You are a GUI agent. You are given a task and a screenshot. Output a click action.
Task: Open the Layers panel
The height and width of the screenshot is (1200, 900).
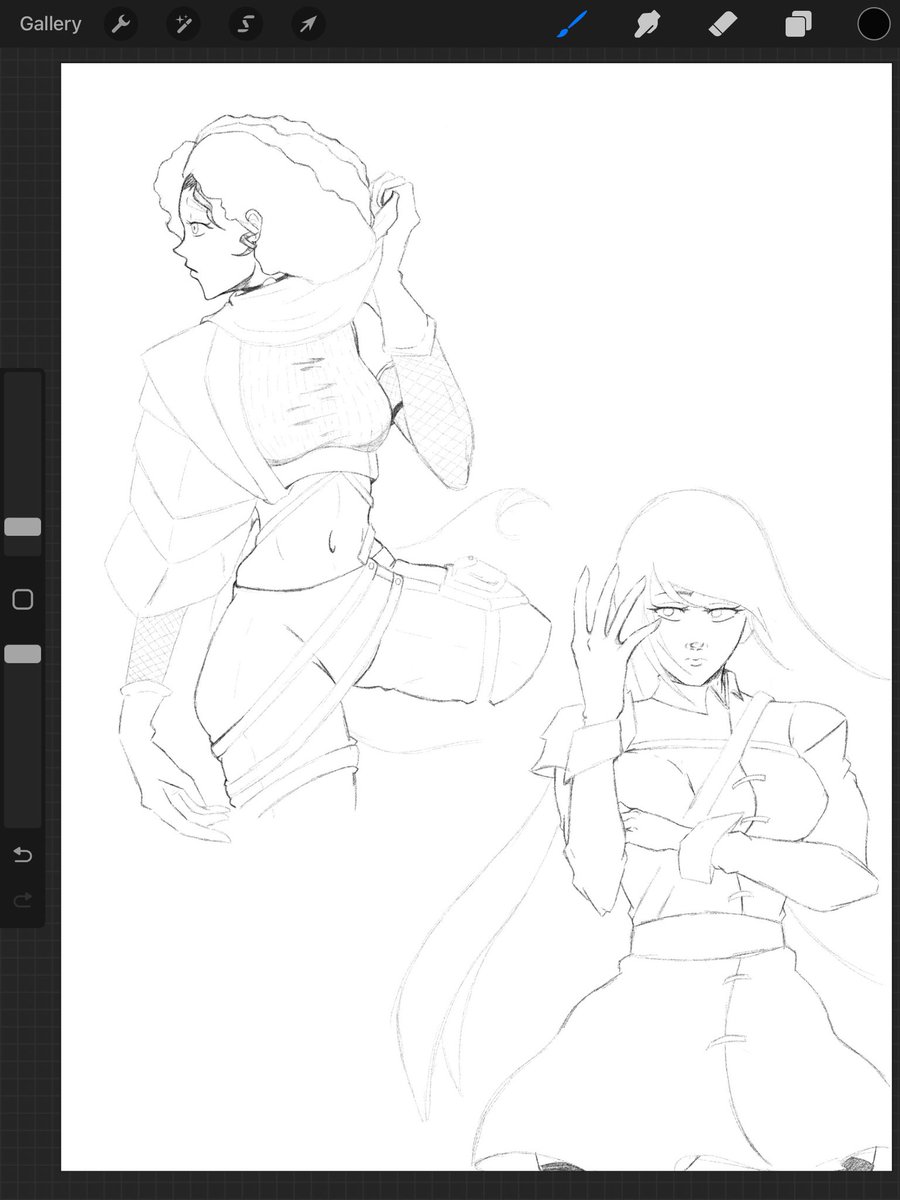[x=798, y=24]
